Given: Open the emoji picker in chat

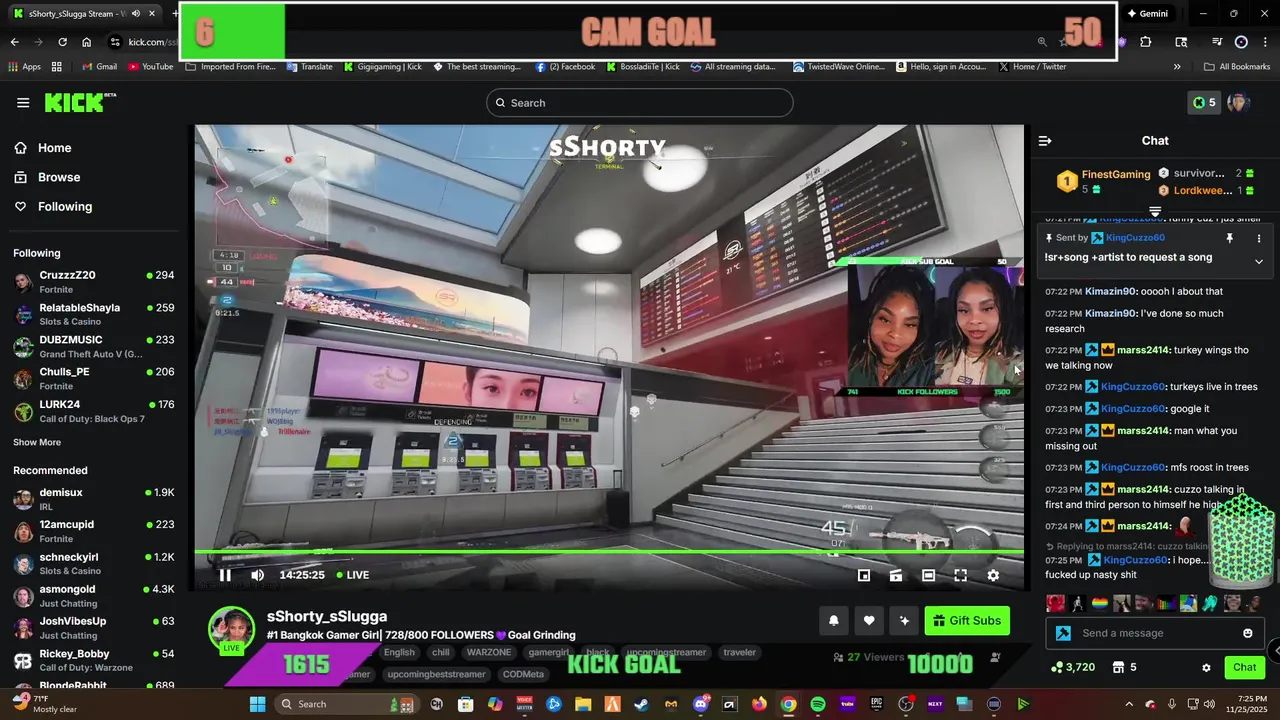Looking at the screenshot, I should click(1248, 633).
